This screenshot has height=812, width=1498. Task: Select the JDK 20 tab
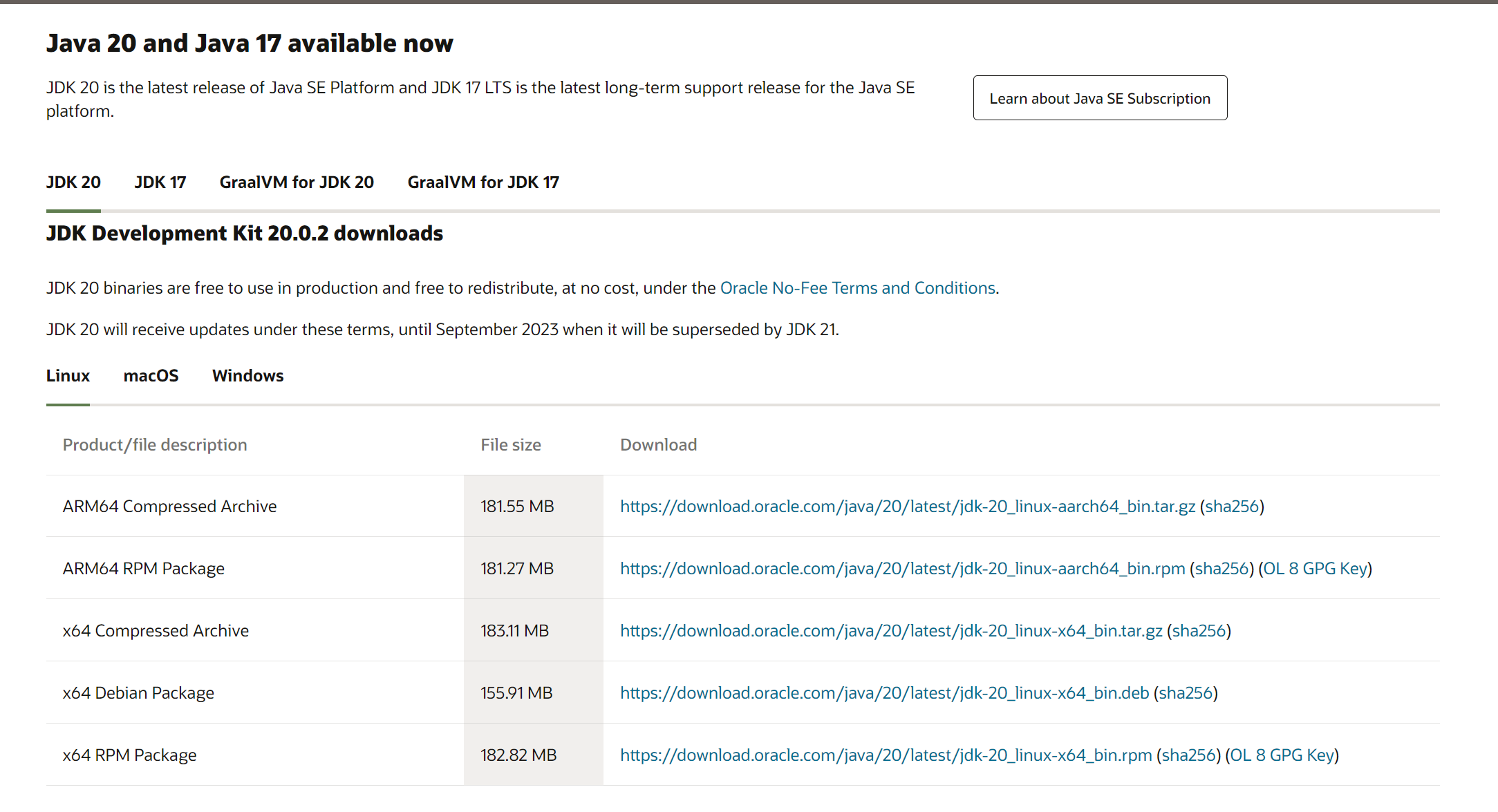pyautogui.click(x=73, y=182)
